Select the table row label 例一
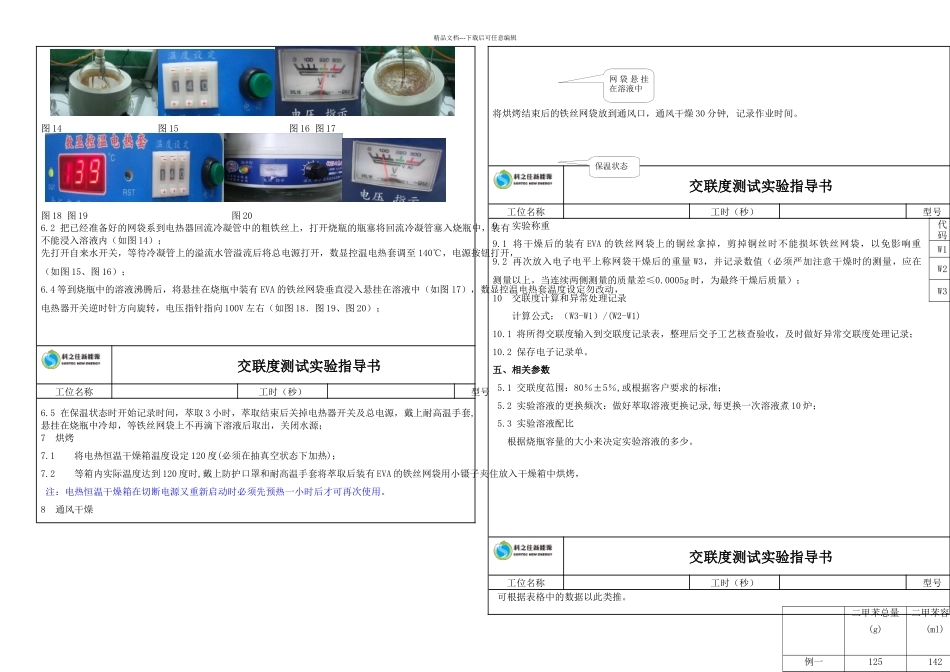The height and width of the screenshot is (672, 950). tap(814, 662)
